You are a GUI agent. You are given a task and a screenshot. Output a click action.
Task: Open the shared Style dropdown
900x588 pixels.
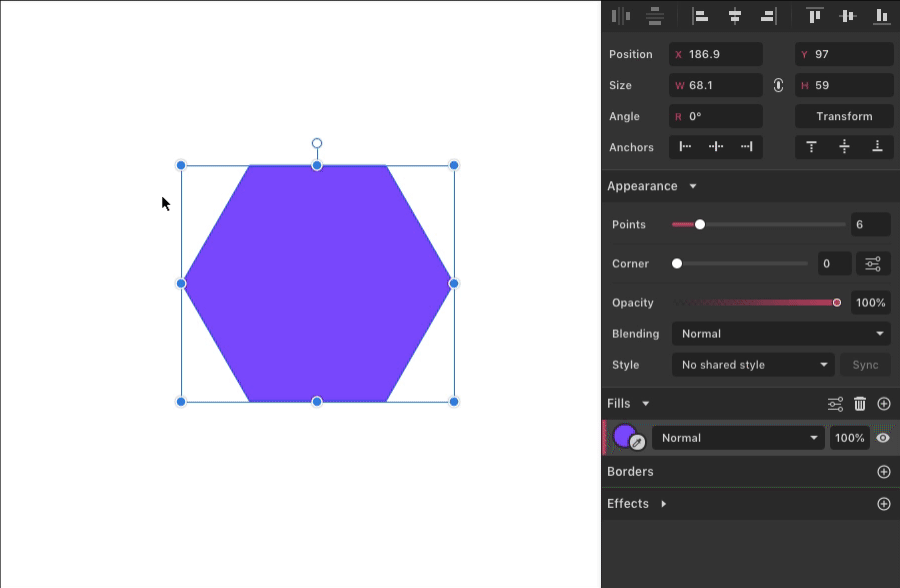752,365
